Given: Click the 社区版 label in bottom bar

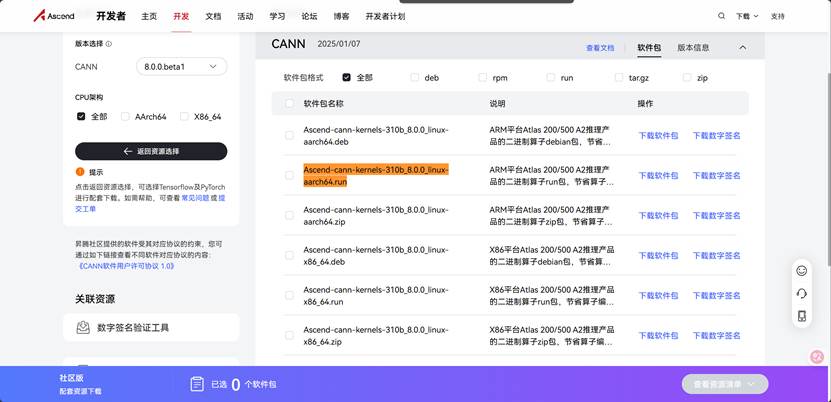Looking at the screenshot, I should [x=72, y=378].
